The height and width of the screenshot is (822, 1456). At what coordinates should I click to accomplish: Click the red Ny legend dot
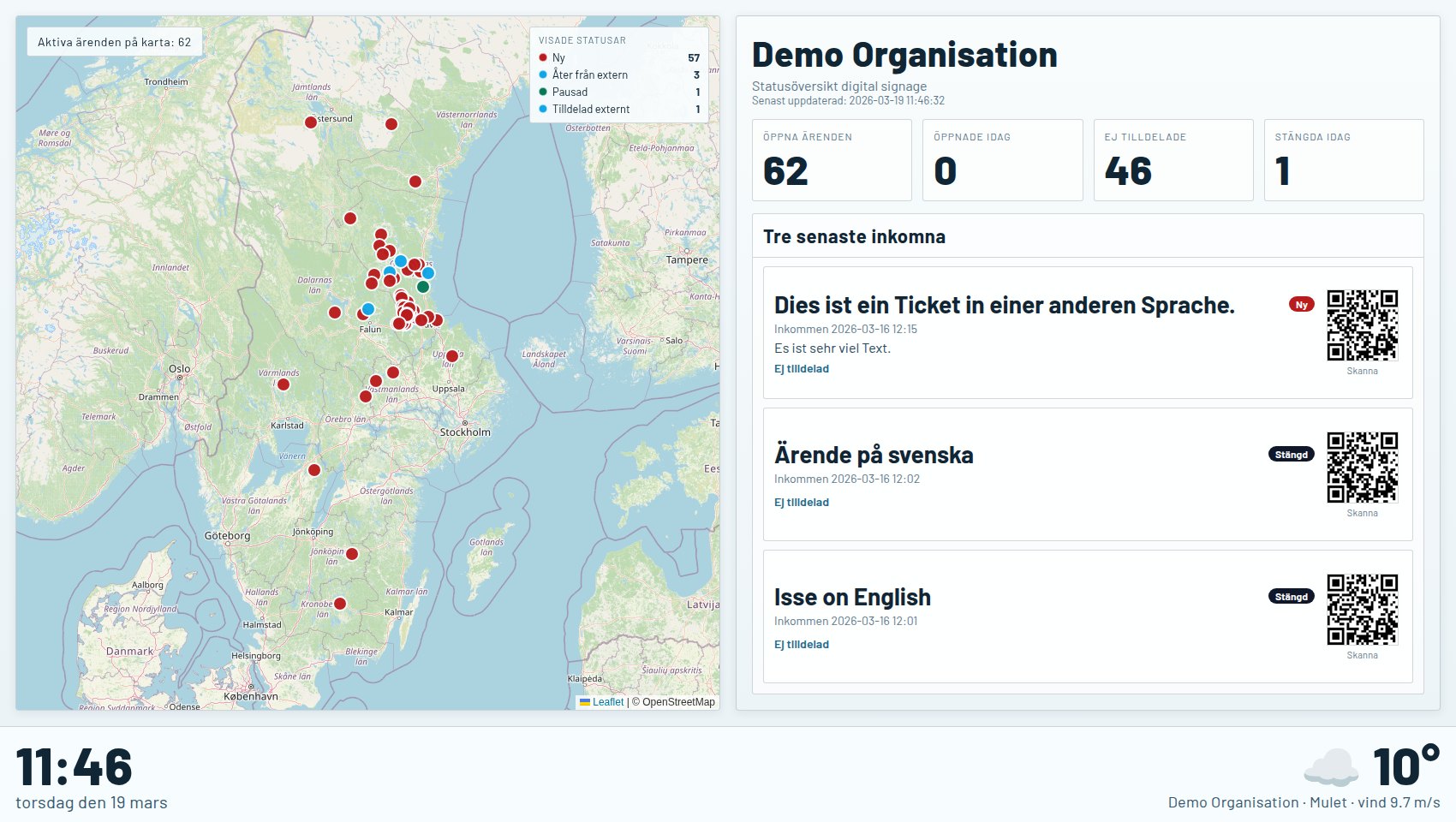coord(543,57)
